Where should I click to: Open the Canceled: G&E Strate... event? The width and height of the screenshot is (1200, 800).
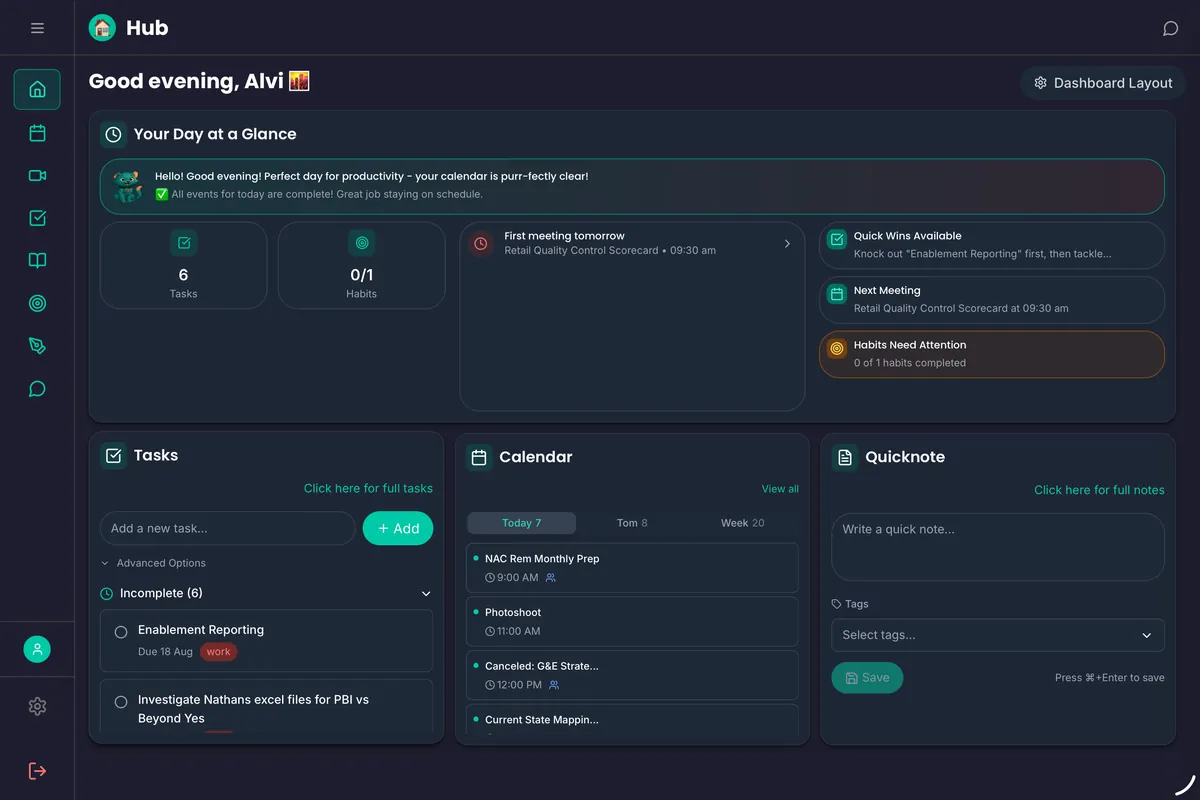[632, 675]
